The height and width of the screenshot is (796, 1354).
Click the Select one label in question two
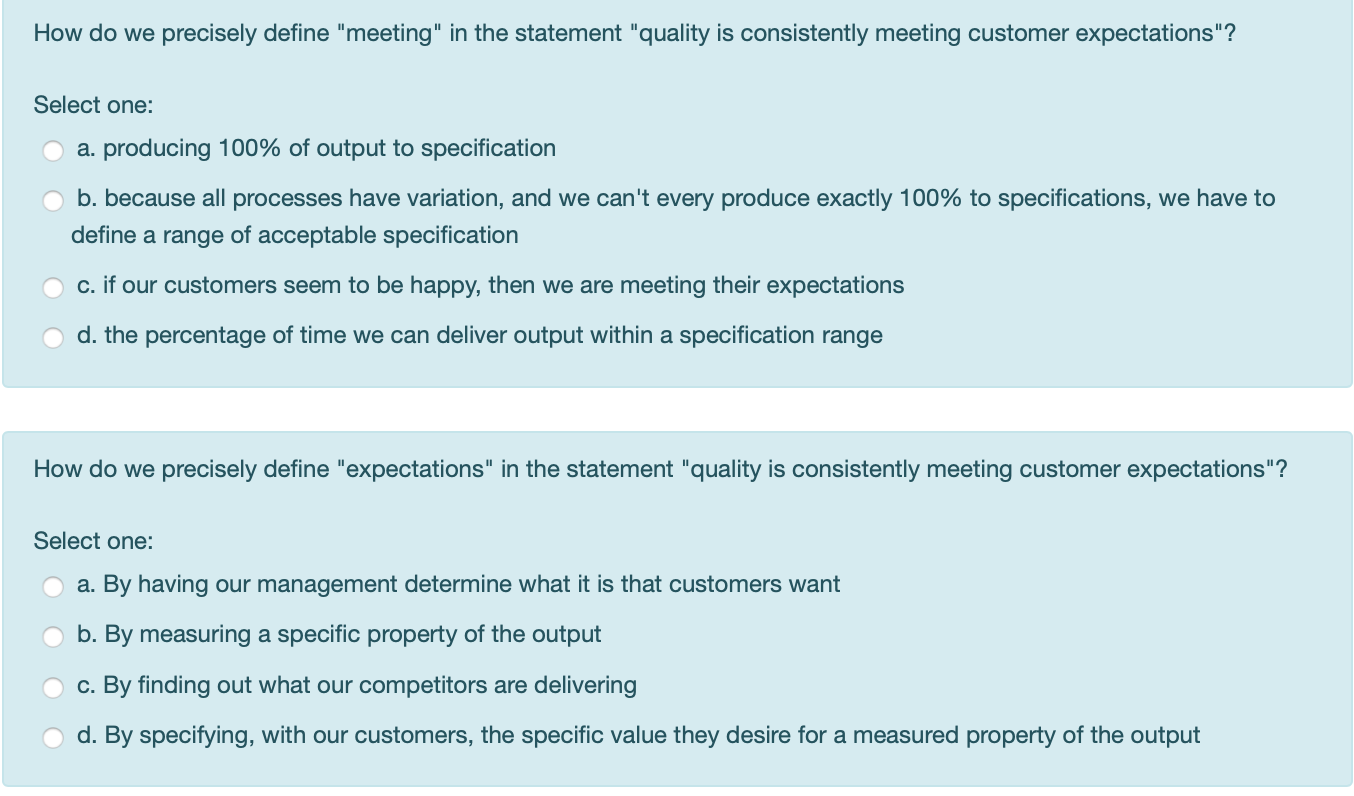click(x=76, y=540)
